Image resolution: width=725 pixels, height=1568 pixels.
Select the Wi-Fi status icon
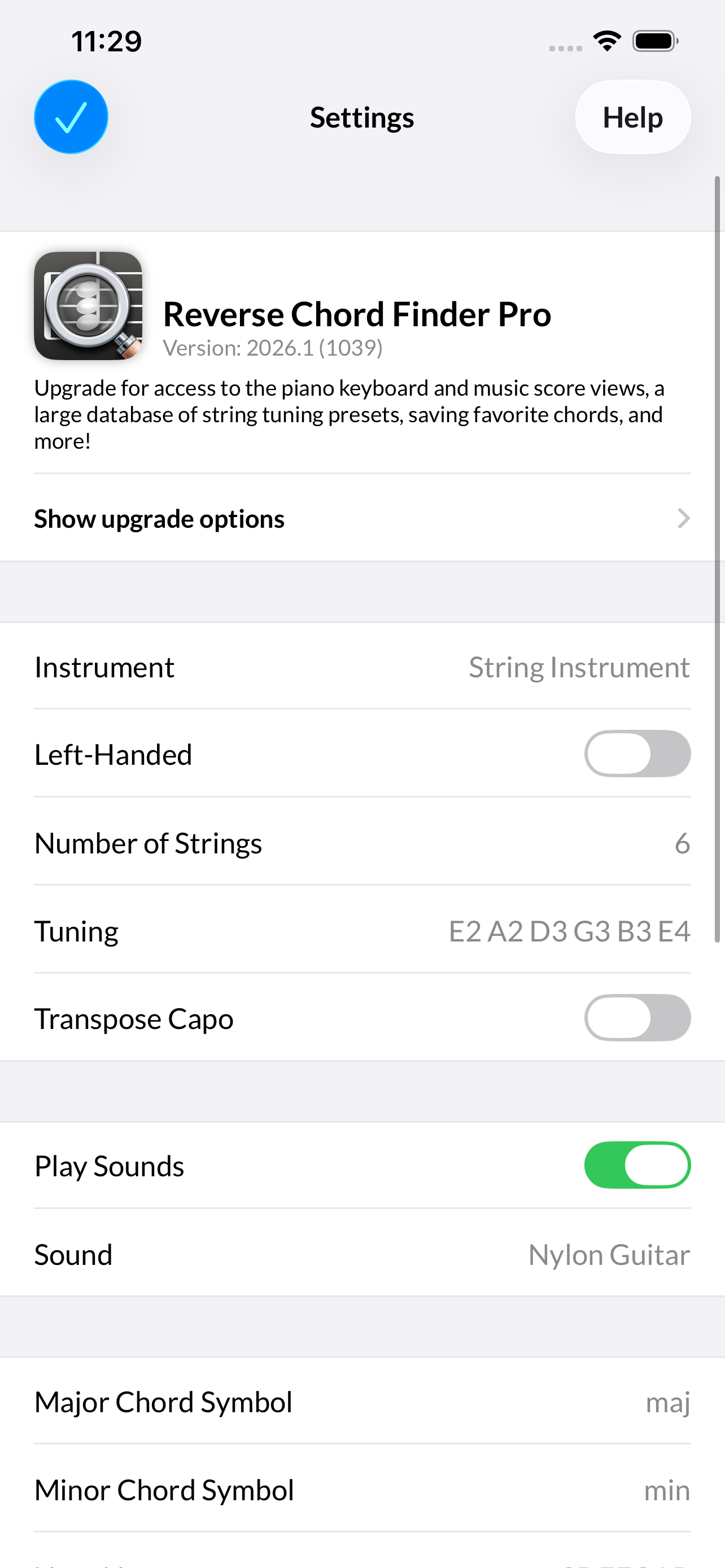[x=606, y=40]
